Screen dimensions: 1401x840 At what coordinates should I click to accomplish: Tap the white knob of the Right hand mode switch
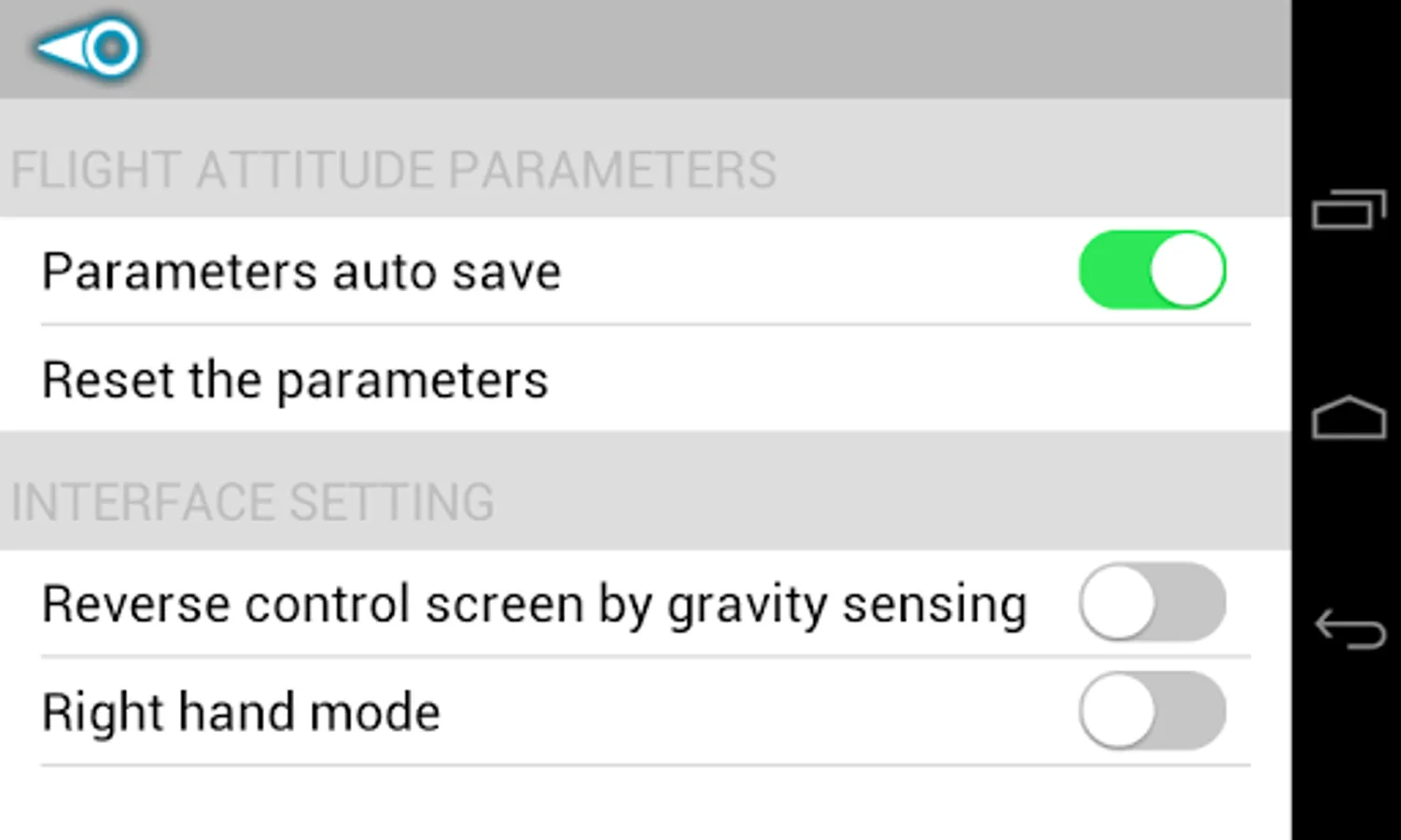[x=1117, y=710]
